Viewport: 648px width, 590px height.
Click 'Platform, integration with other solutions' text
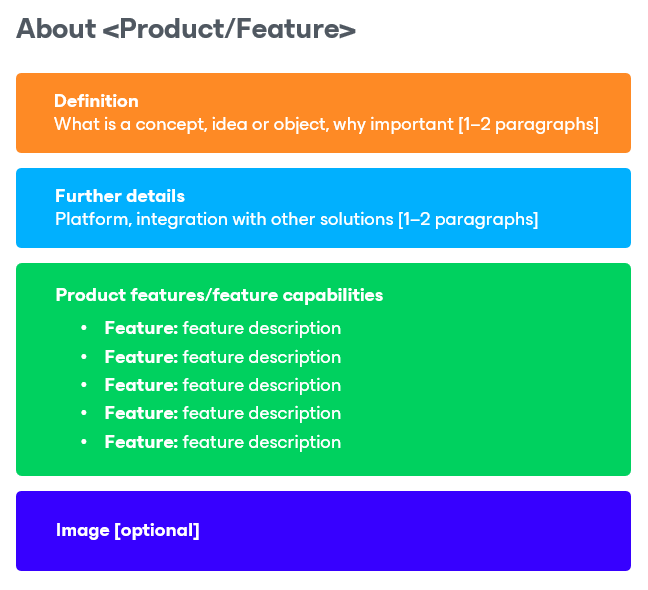[224, 219]
